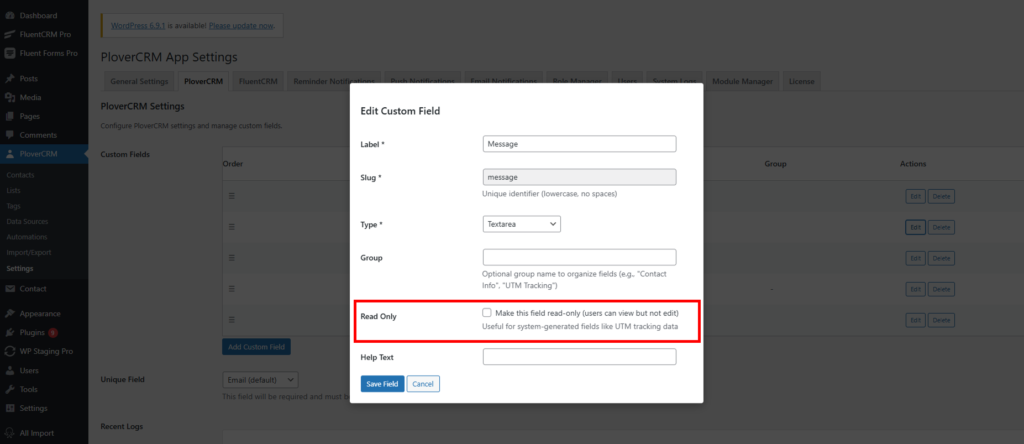This screenshot has height=444, width=1024.
Task: Click the Save Field button
Action: (382, 384)
